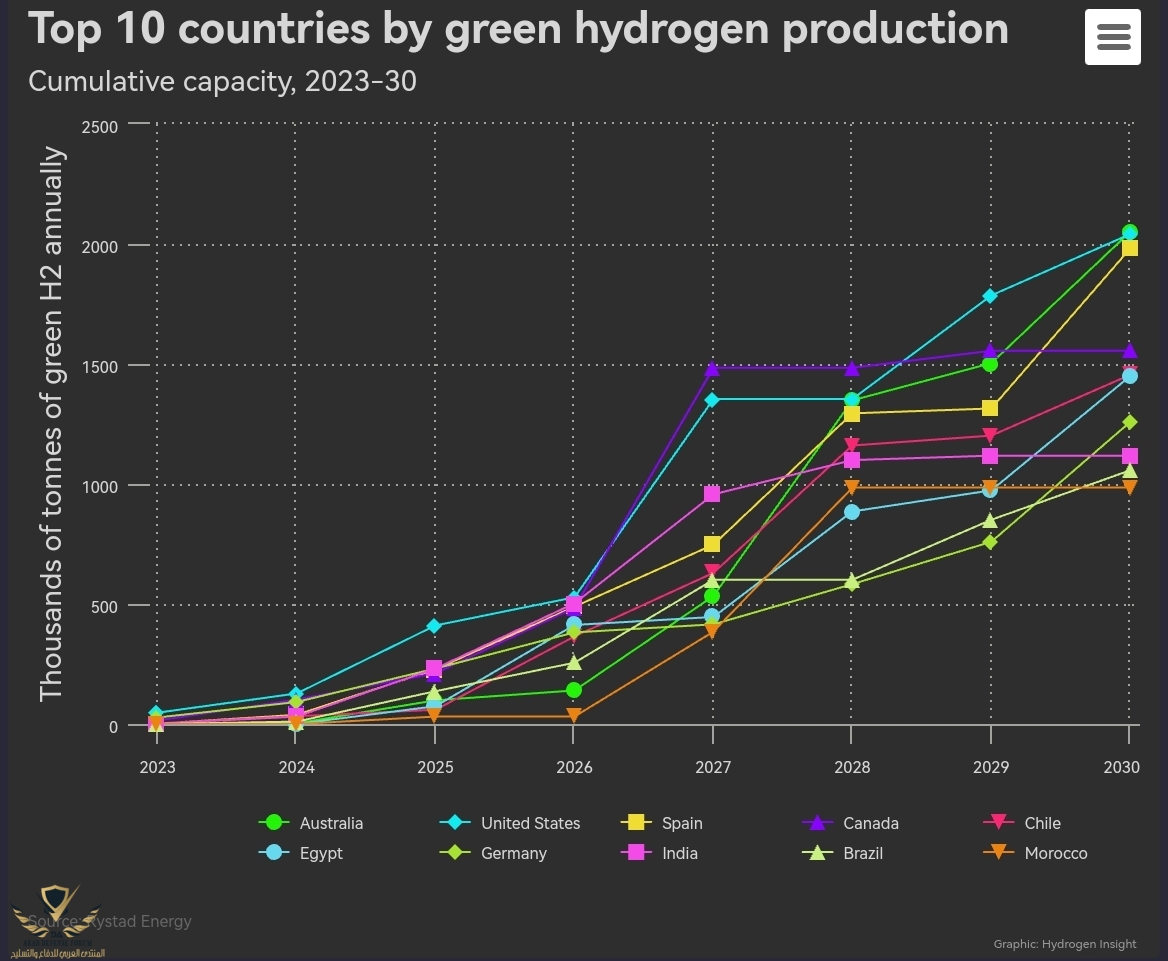Toggle the Morocco legend item

click(1035, 852)
